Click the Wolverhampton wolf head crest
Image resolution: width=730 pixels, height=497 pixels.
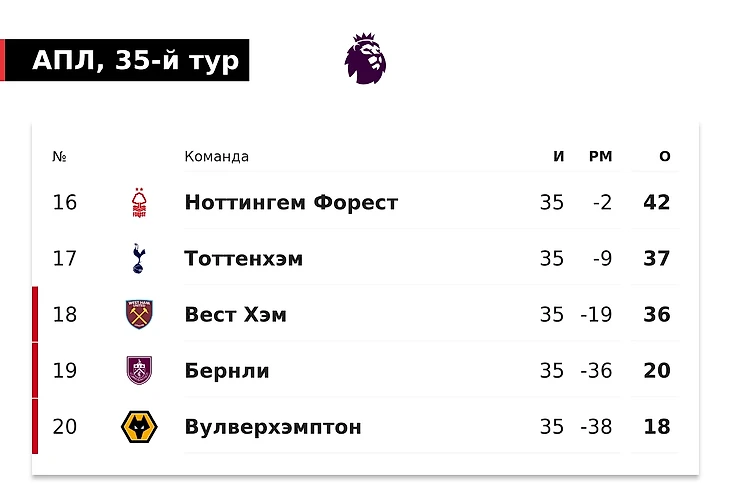coord(139,427)
